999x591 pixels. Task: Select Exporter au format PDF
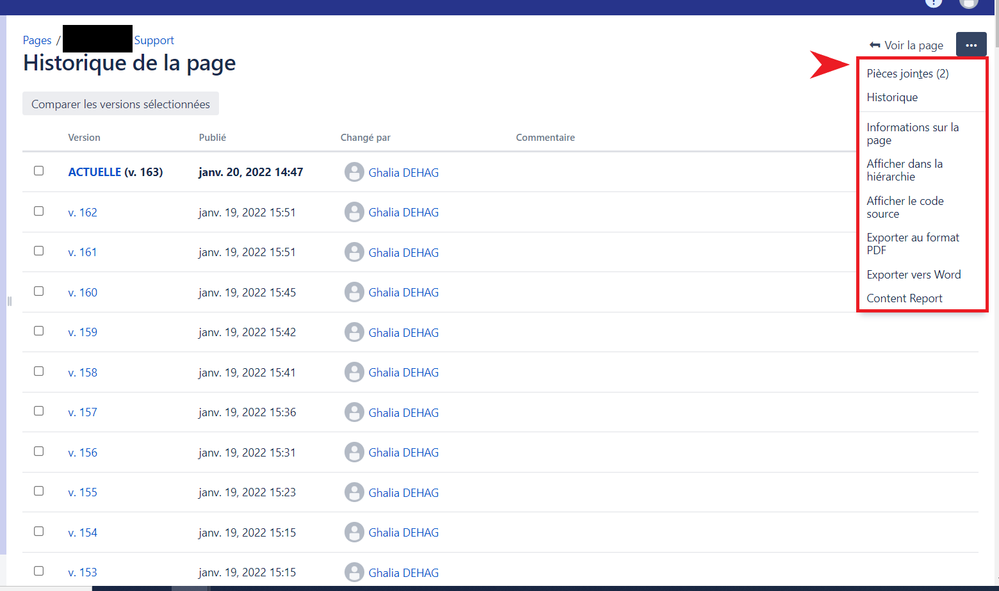(912, 244)
